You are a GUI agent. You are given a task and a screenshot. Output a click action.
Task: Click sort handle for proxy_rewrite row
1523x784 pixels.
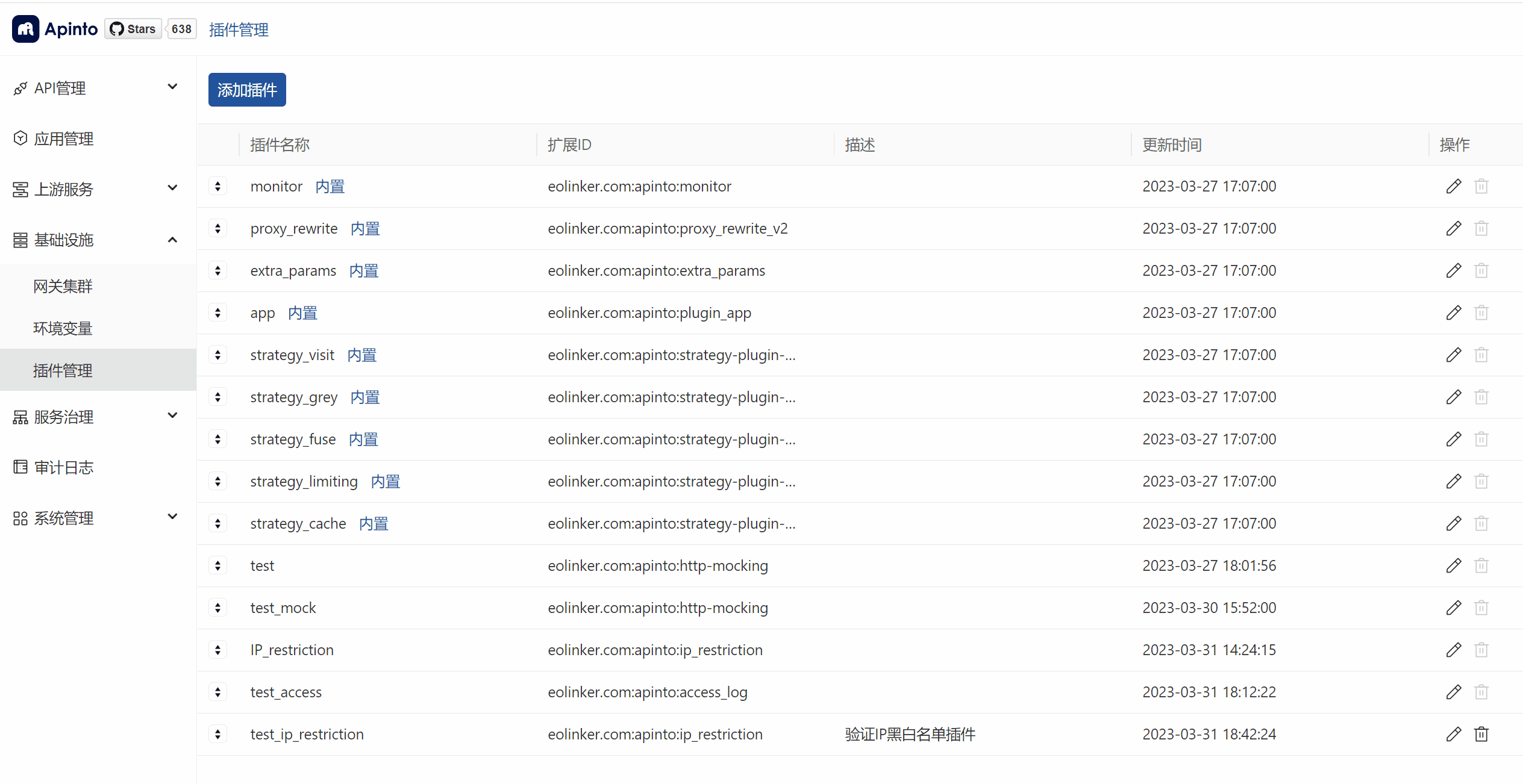(x=217, y=228)
